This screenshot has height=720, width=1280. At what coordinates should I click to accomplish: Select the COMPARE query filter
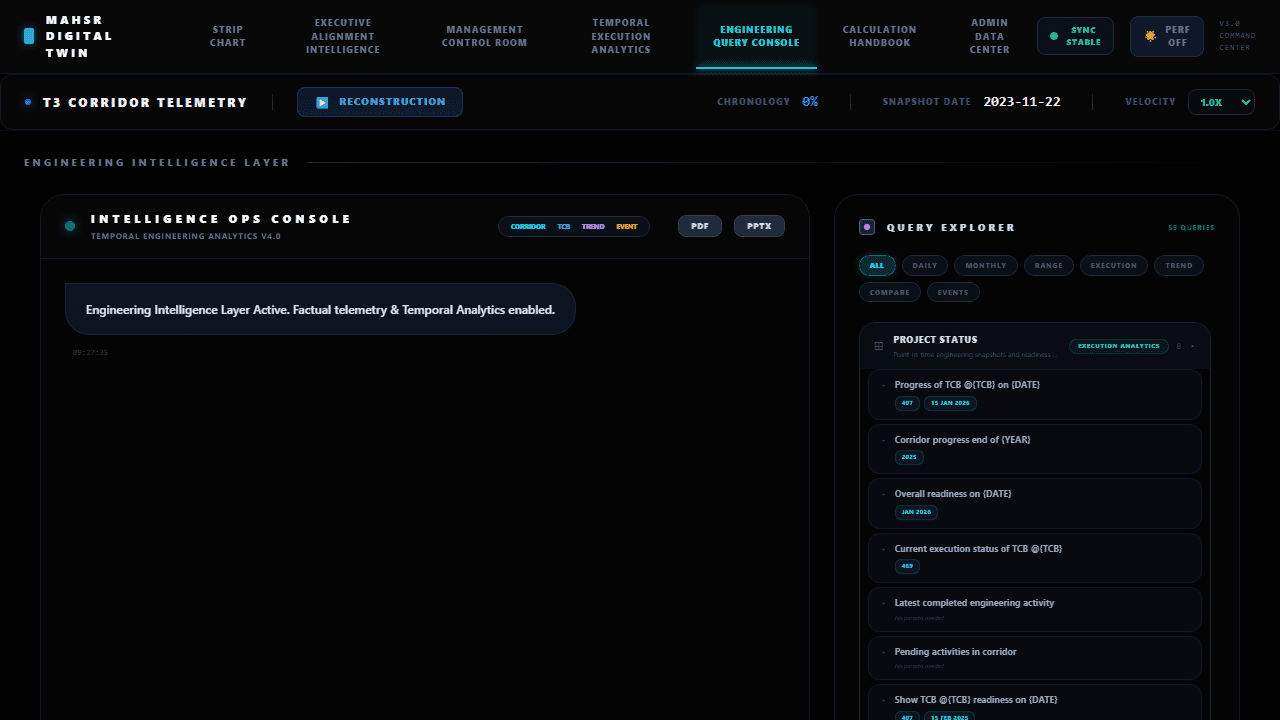(x=890, y=292)
